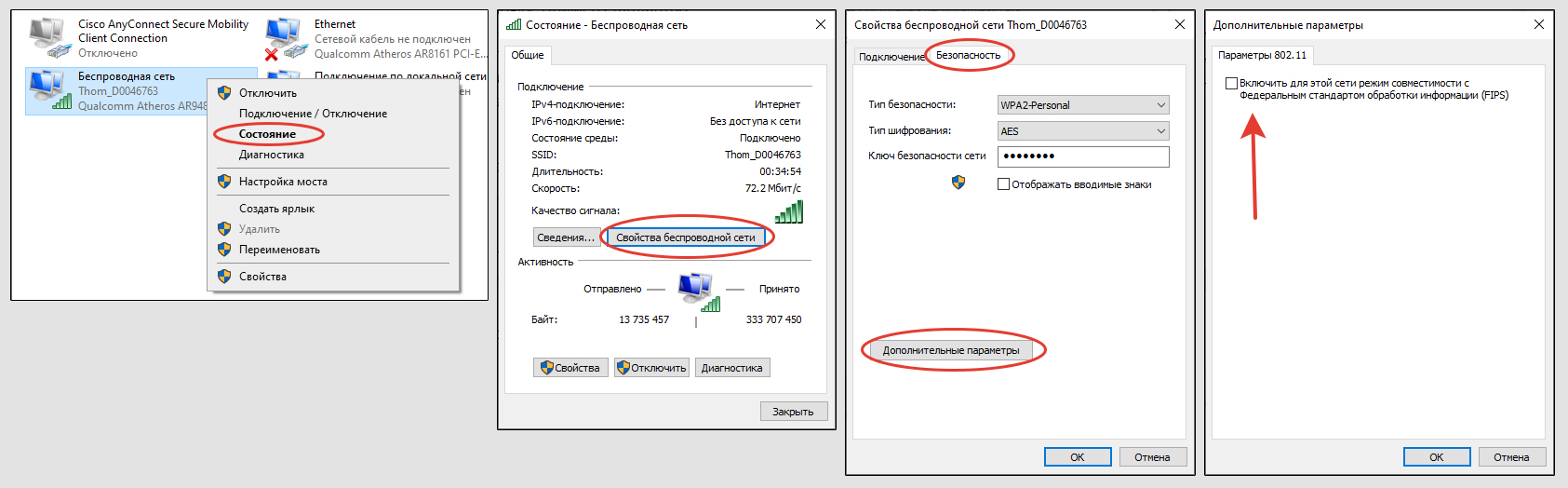
Task: Enable FIPS compatibility mode checkbox
Action: [x=1232, y=84]
